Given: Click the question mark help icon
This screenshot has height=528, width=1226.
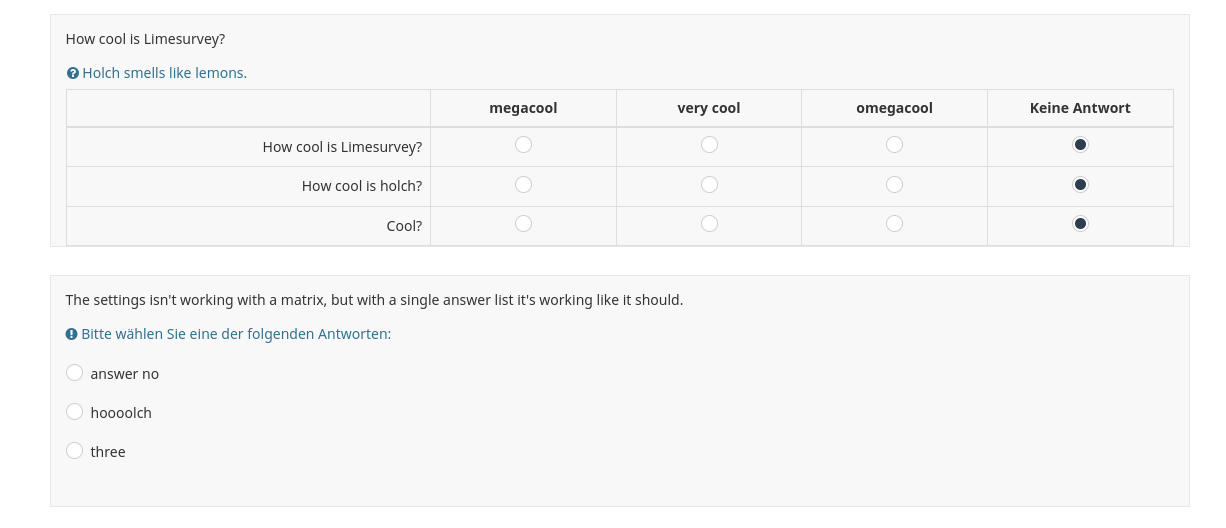Looking at the screenshot, I should click(72, 73).
